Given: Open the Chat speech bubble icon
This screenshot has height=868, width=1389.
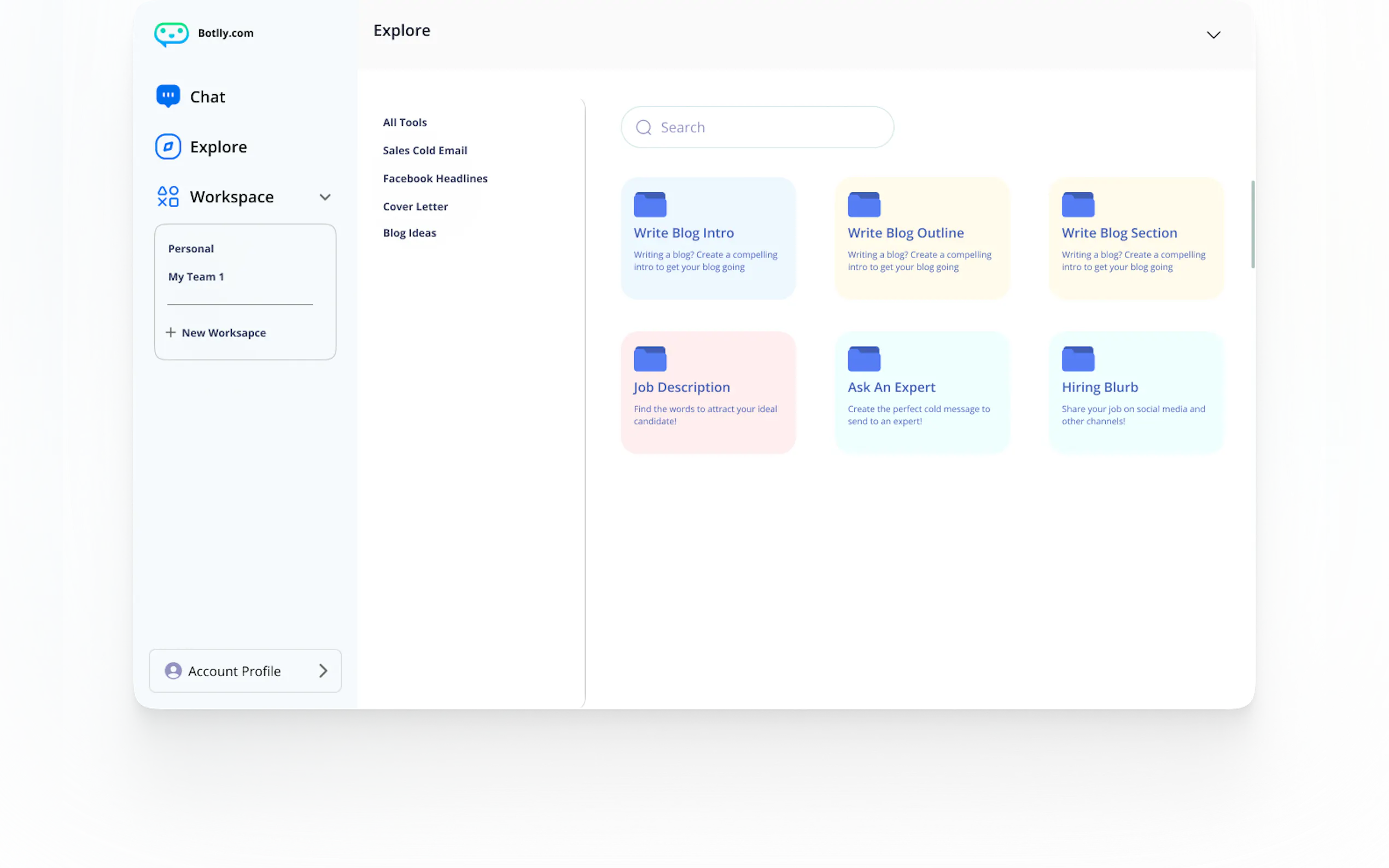Looking at the screenshot, I should pyautogui.click(x=168, y=96).
